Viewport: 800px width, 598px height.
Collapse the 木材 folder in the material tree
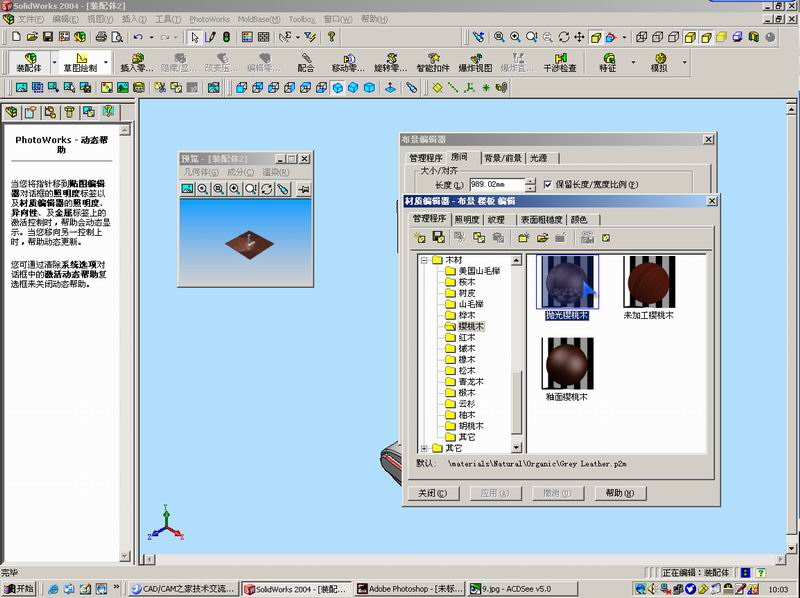pos(424,260)
